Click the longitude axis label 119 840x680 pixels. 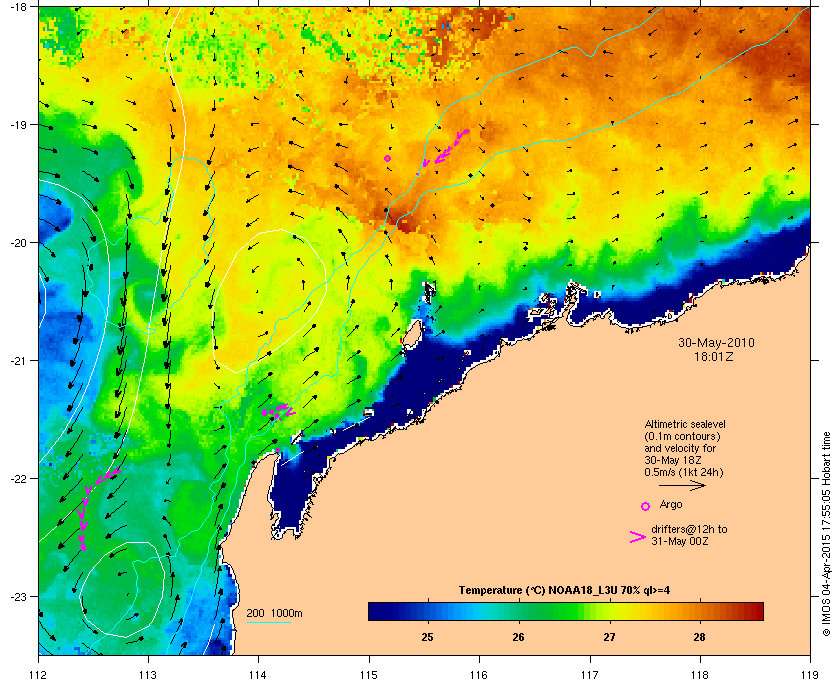pos(810,674)
